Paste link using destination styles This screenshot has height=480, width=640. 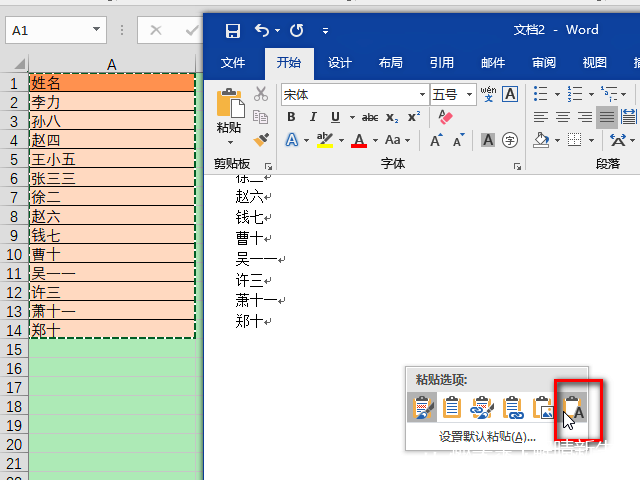(512, 407)
